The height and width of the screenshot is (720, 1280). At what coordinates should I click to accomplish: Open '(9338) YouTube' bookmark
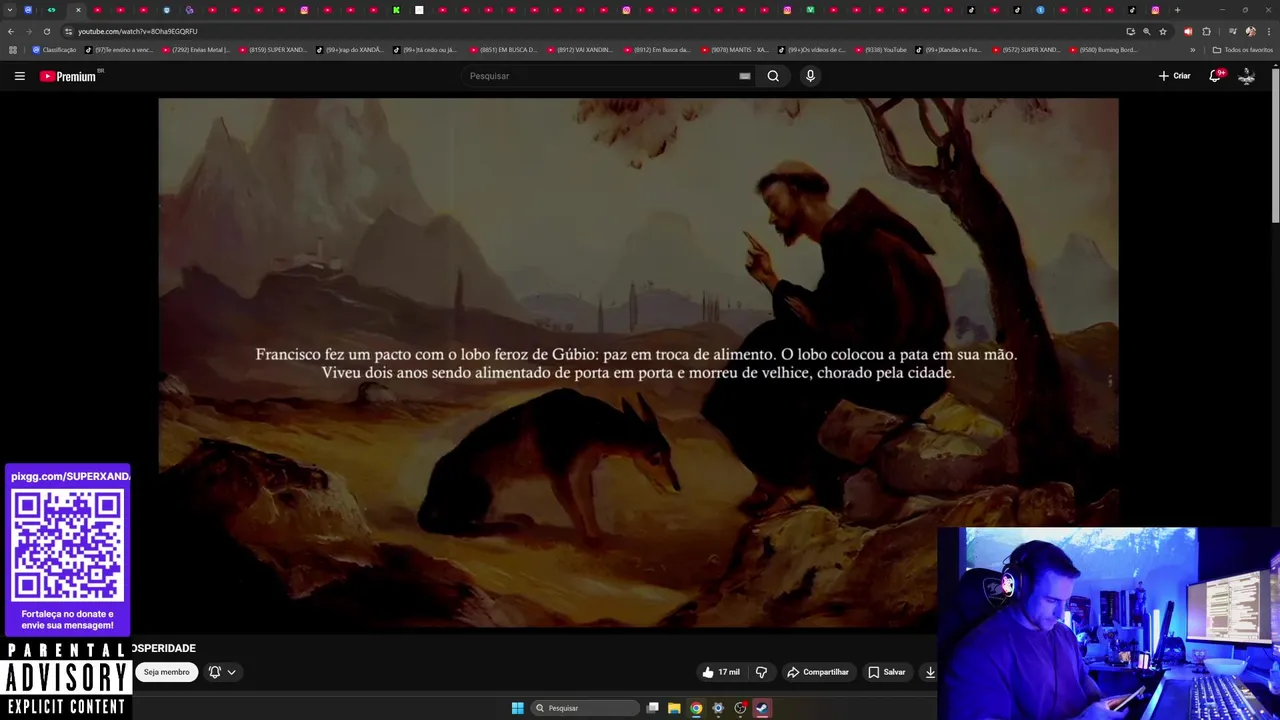(880, 50)
